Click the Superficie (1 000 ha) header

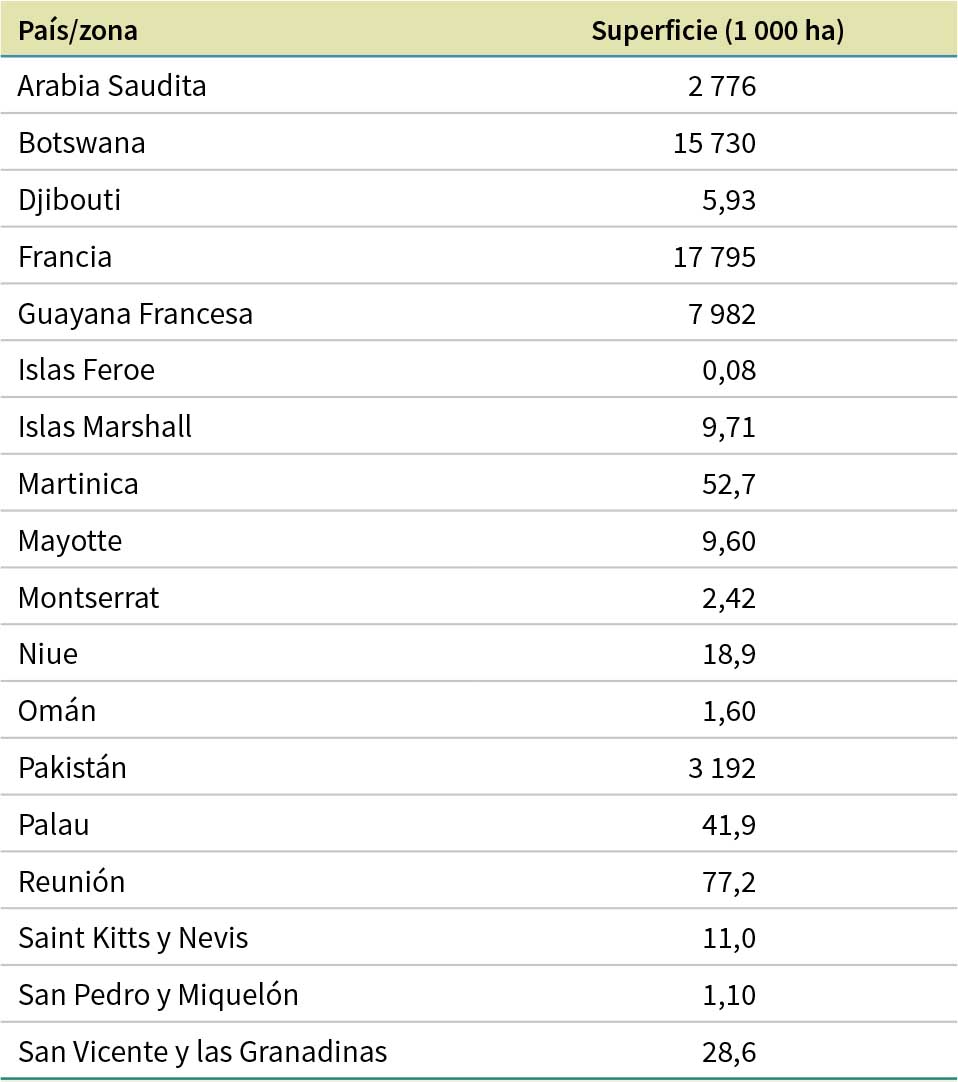click(717, 30)
